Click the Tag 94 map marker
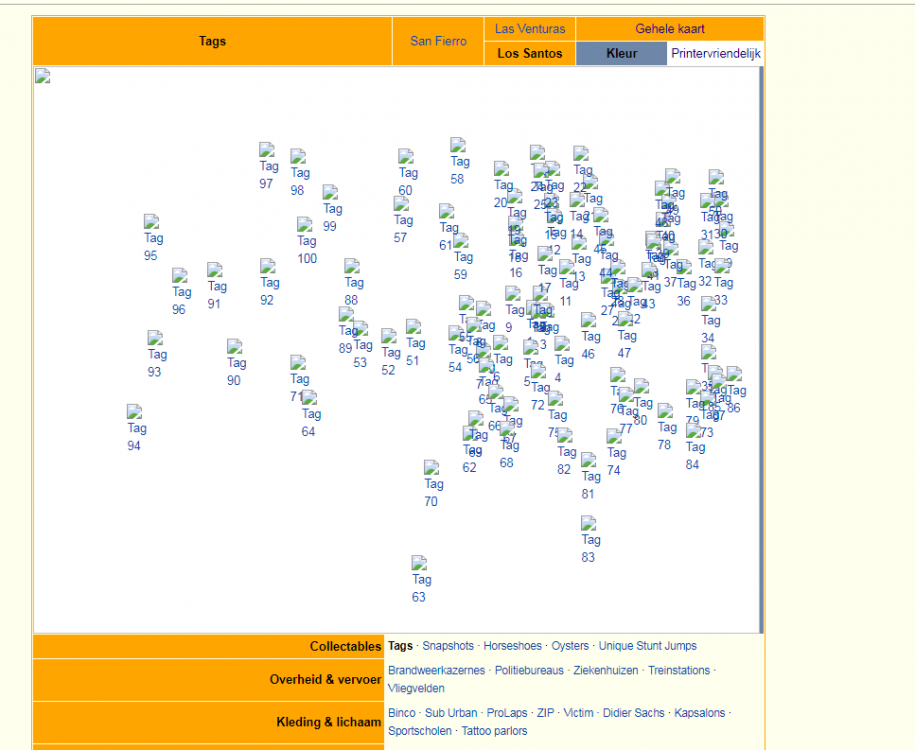The height and width of the screenshot is (750, 915). tap(136, 428)
